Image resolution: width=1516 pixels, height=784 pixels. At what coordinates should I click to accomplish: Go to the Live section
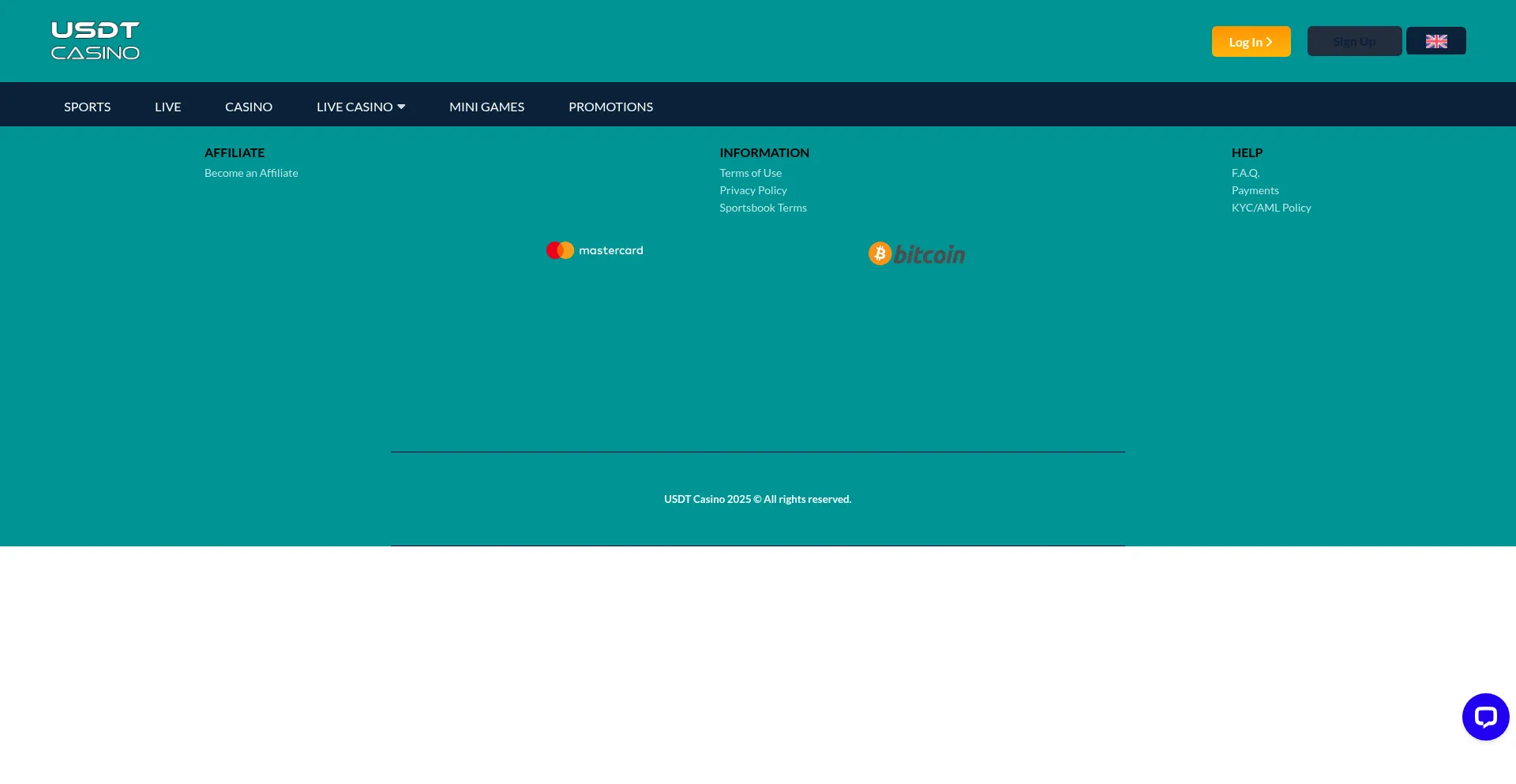pos(167,107)
